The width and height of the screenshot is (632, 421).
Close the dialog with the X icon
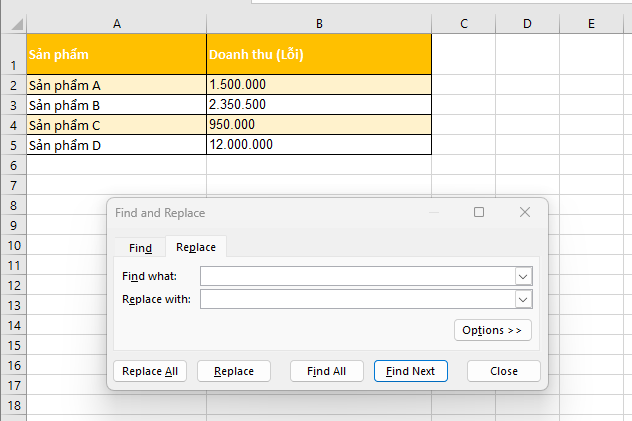[525, 212]
